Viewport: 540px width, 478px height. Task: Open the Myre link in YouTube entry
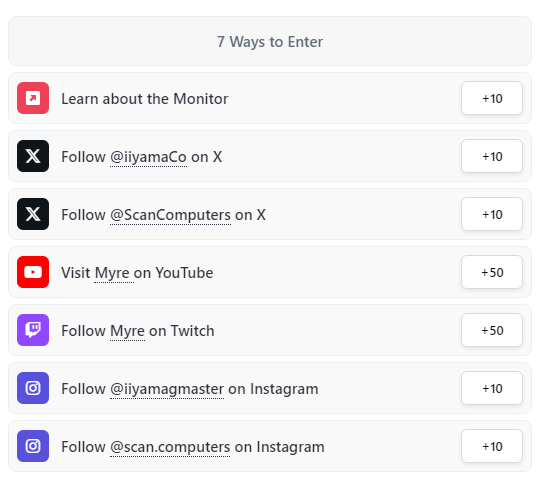click(112, 273)
